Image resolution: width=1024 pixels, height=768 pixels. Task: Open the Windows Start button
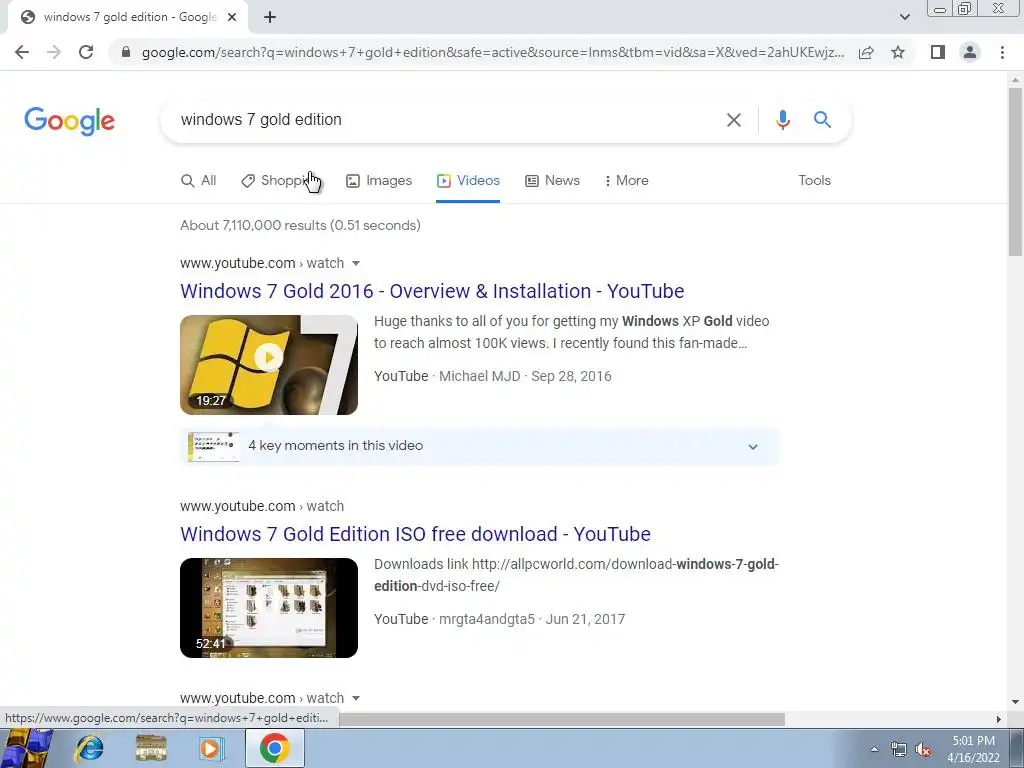[x=27, y=748]
